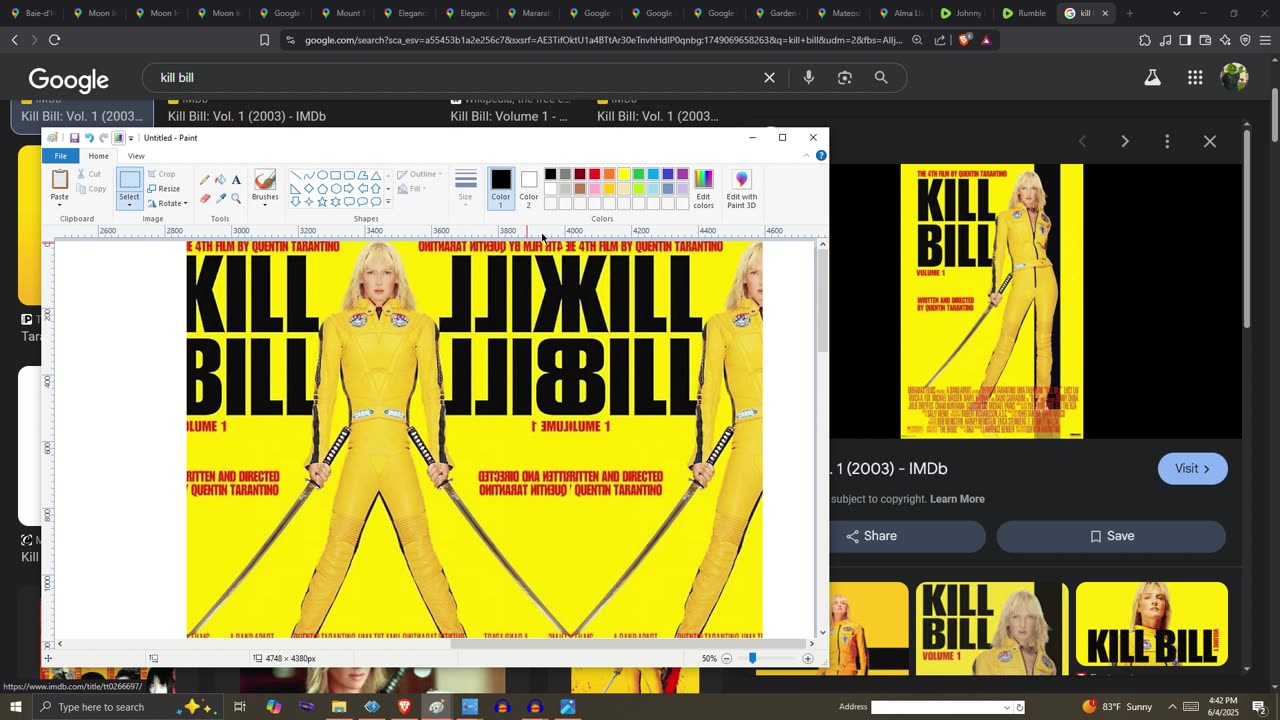The image size is (1280, 720).
Task: Open the yellow Kill Bill logo thumbnail
Action: point(1152,624)
